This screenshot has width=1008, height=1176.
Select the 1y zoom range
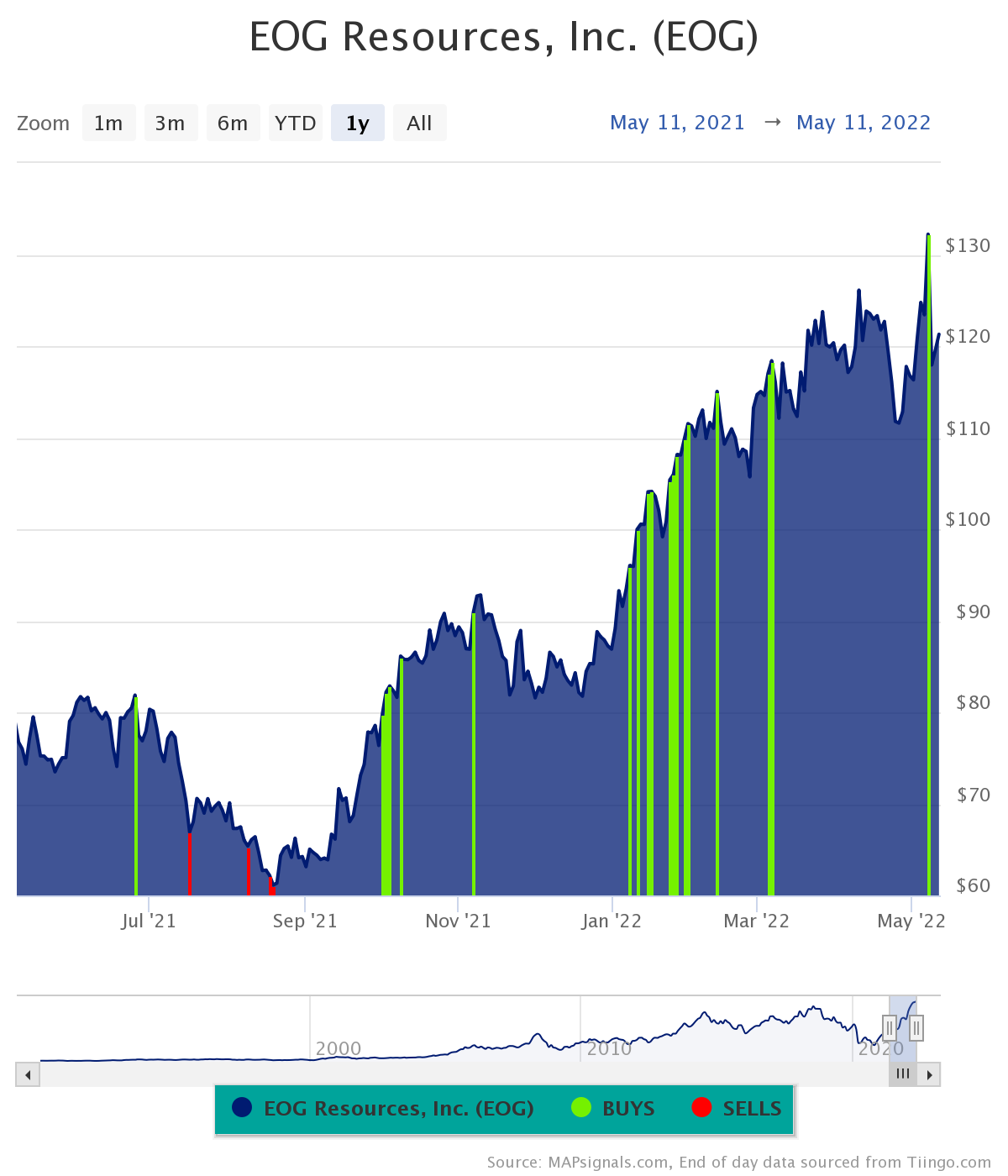tap(358, 123)
